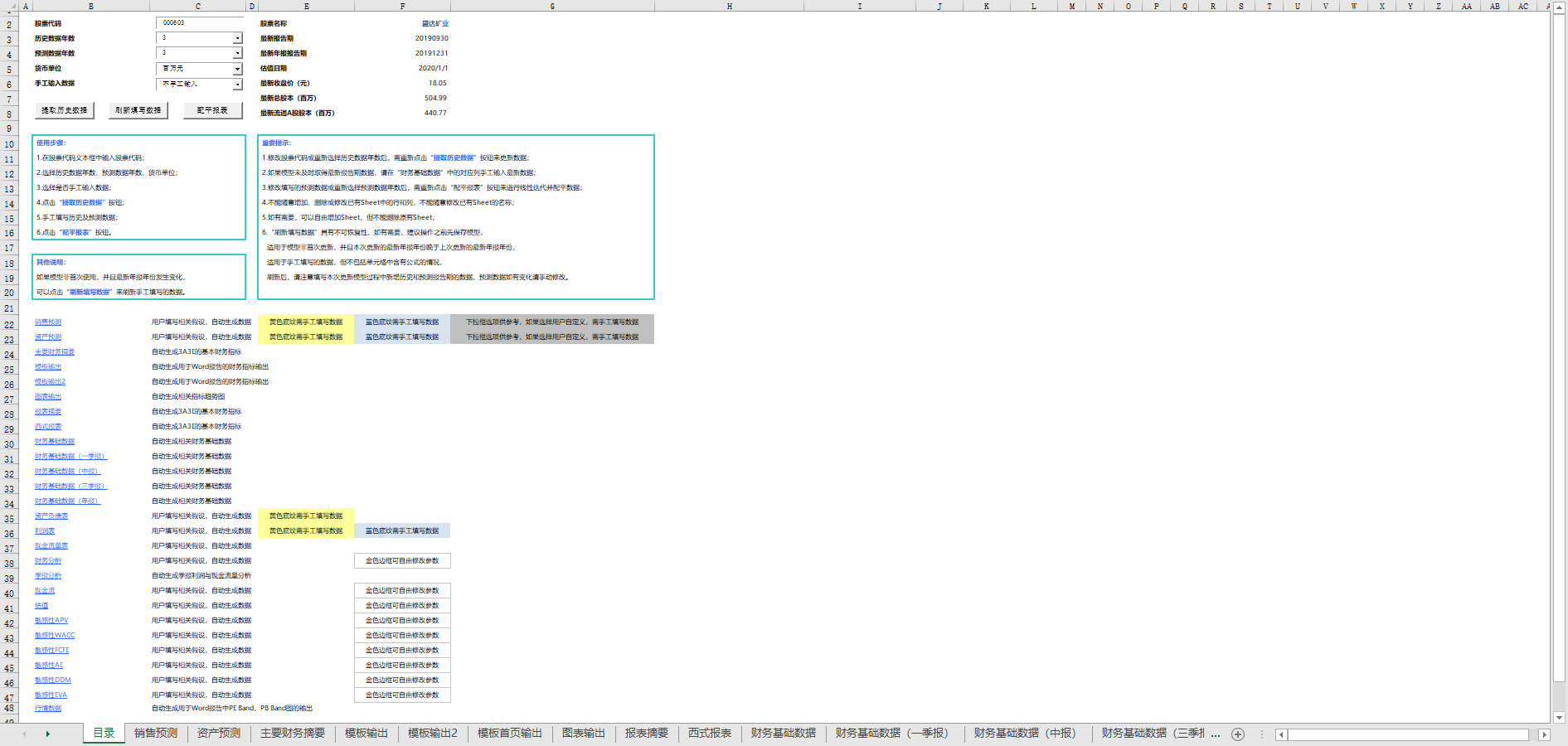Add a new sheet with plus icon

(x=1238, y=734)
